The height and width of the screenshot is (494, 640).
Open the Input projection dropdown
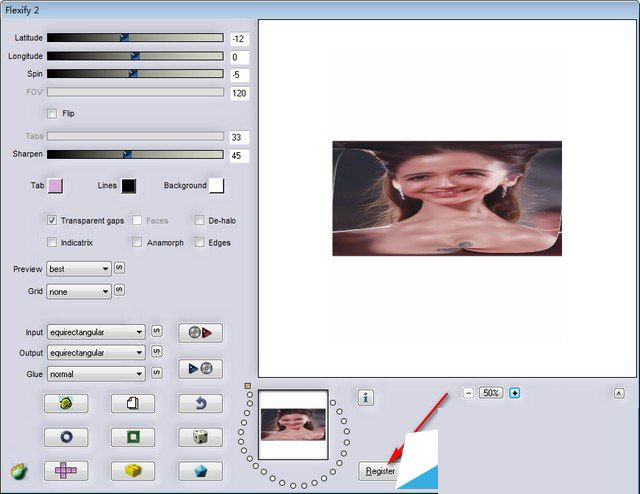pyautogui.click(x=96, y=332)
